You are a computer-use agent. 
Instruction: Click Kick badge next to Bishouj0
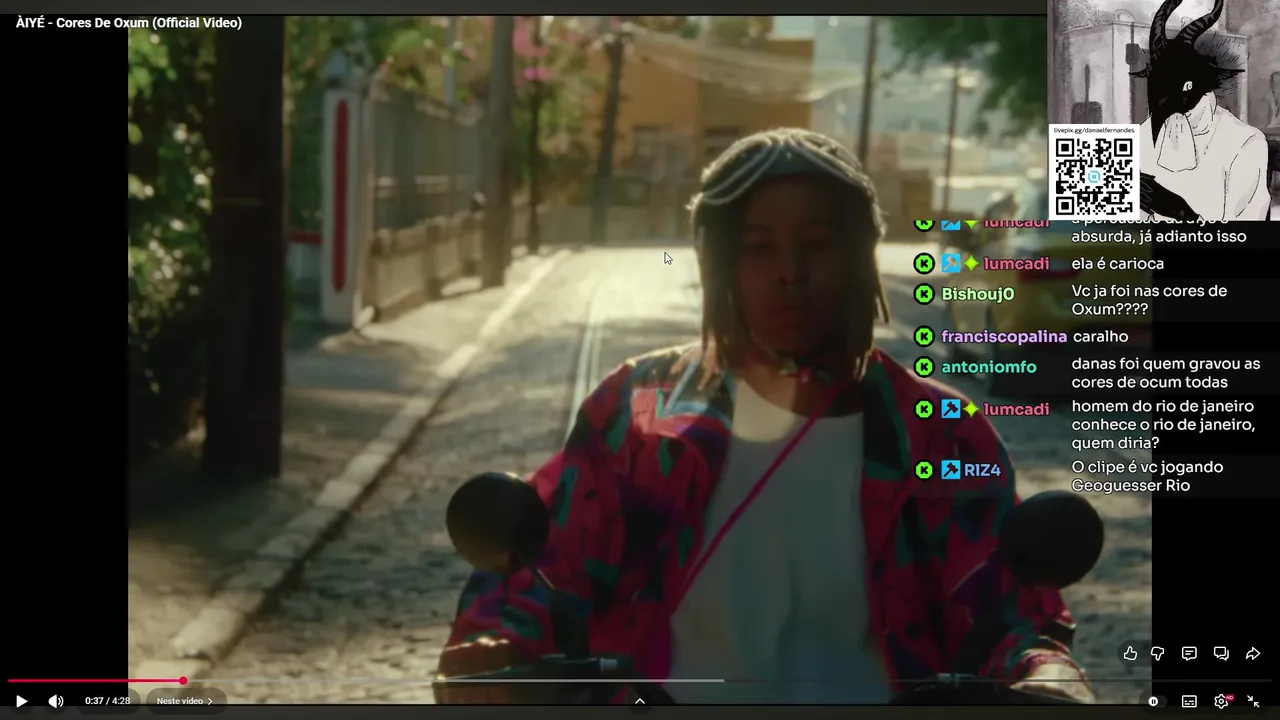924,294
